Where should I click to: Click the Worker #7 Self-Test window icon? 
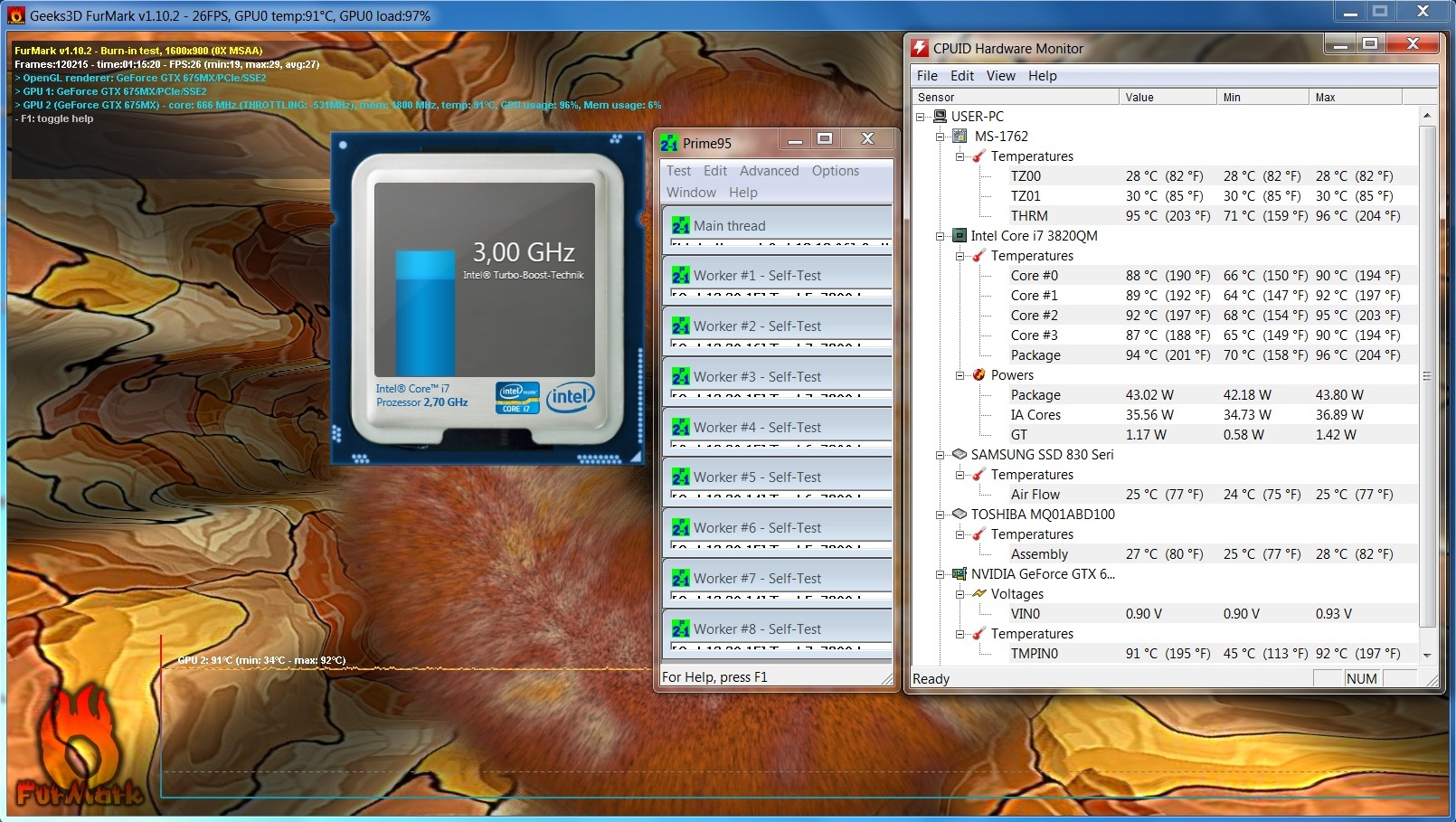coord(681,578)
